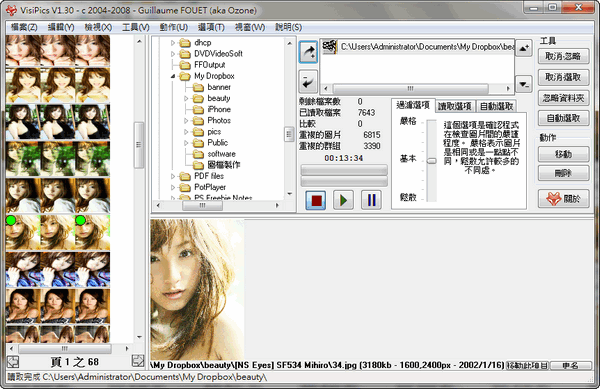This screenshot has height=389, width=600.
Task: Expand the dhcp folder node
Action: point(173,43)
